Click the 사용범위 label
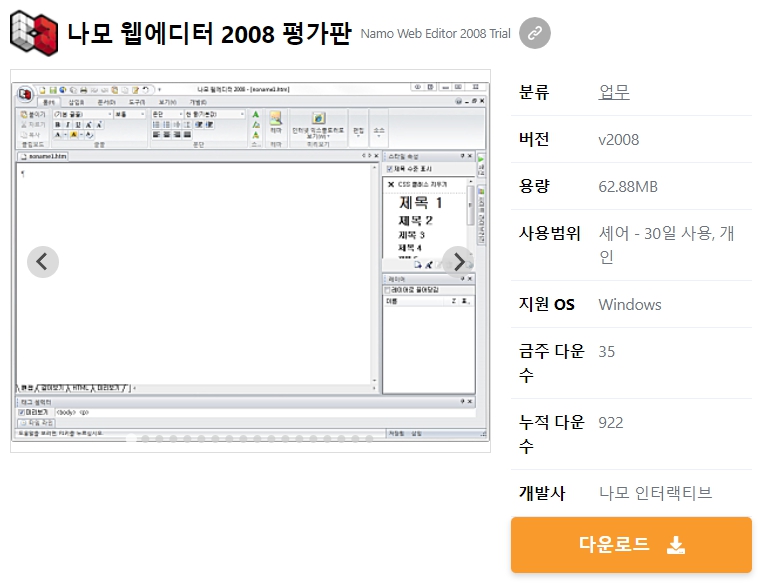The width and height of the screenshot is (758, 587). (x=549, y=233)
